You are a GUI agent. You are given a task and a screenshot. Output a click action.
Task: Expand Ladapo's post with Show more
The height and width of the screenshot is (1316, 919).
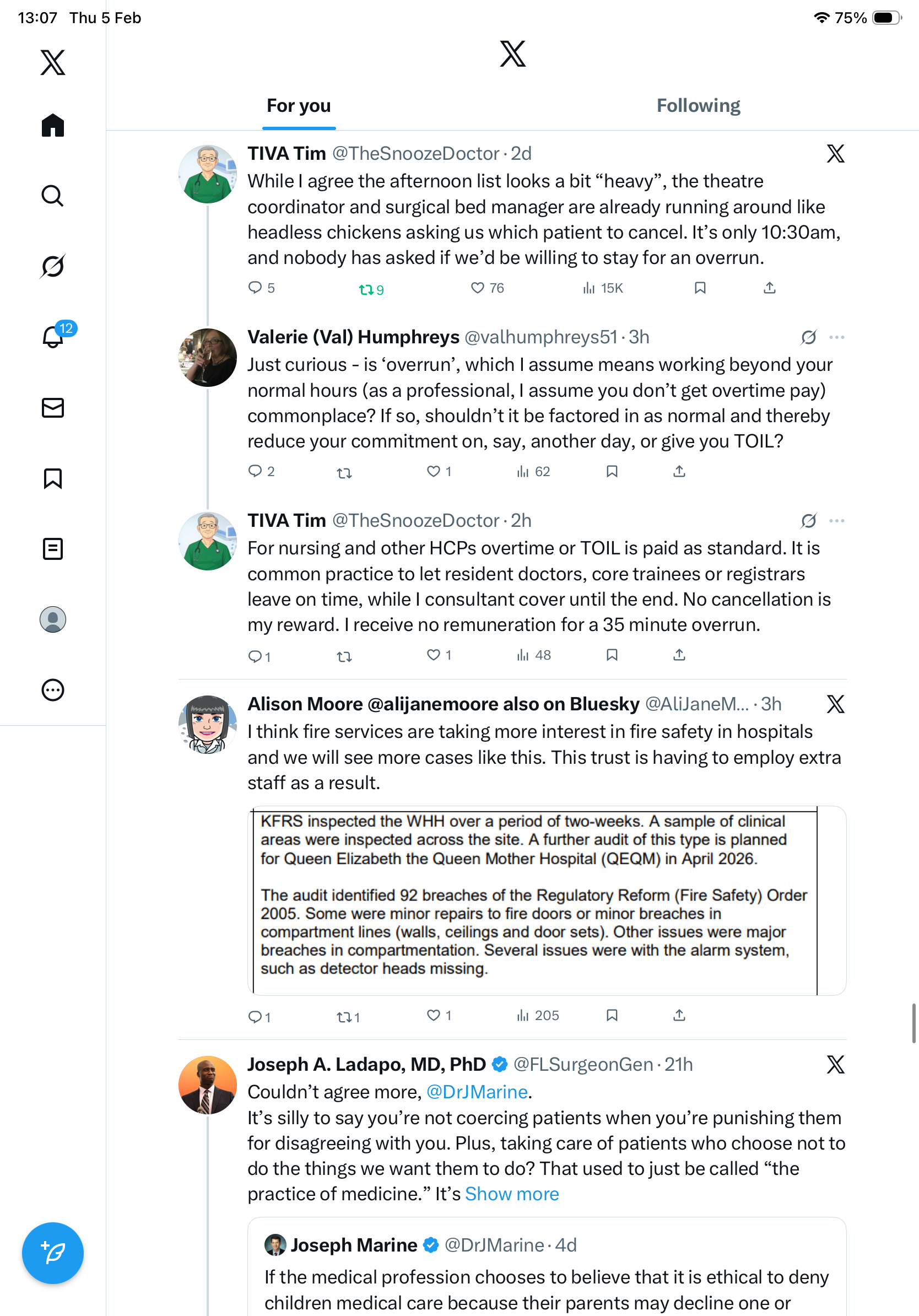tap(512, 1193)
